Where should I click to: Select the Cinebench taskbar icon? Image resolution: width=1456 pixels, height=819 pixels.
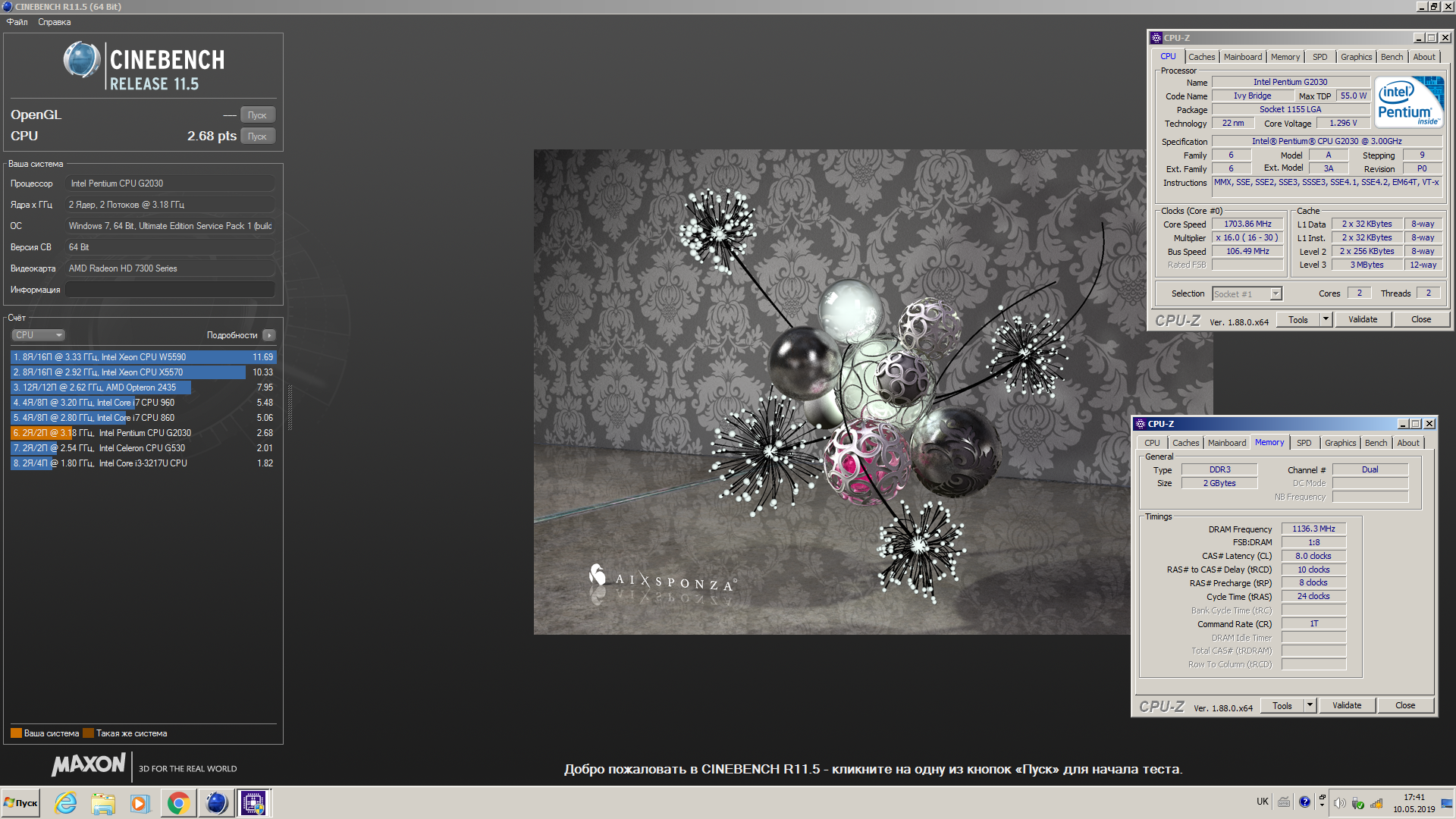pos(216,802)
